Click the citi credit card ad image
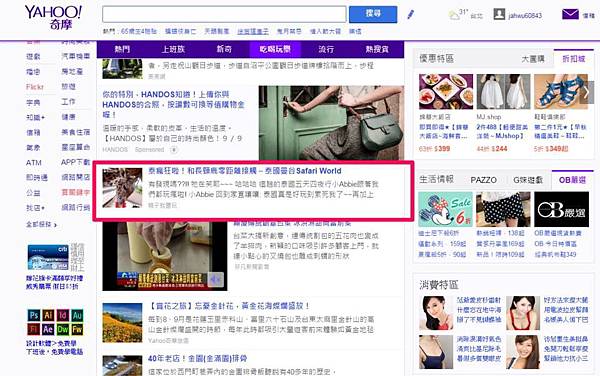The width and height of the screenshot is (600, 376). click(48, 257)
